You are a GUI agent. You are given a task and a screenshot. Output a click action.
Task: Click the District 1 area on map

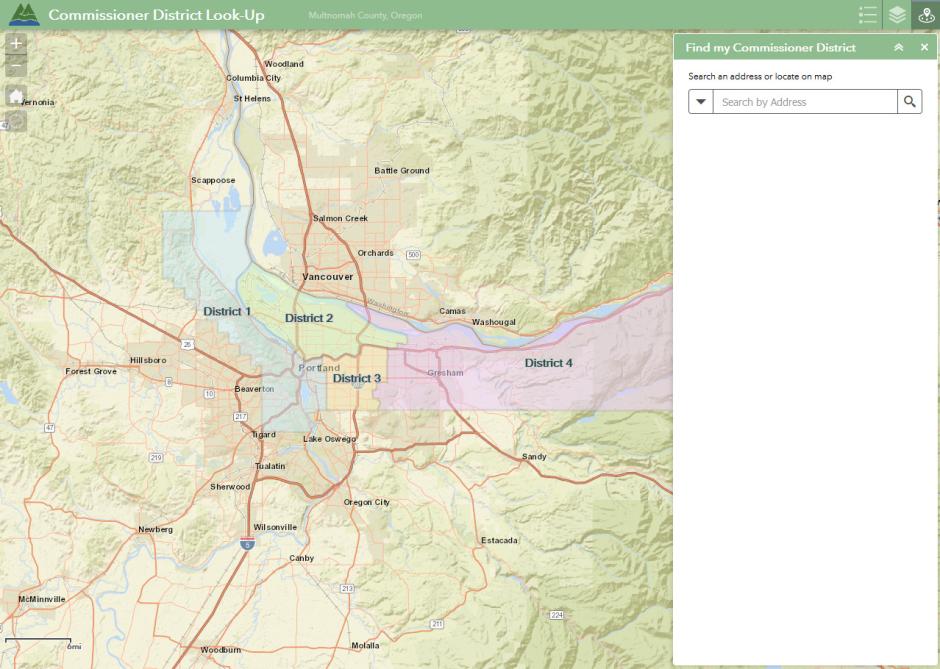(227, 311)
